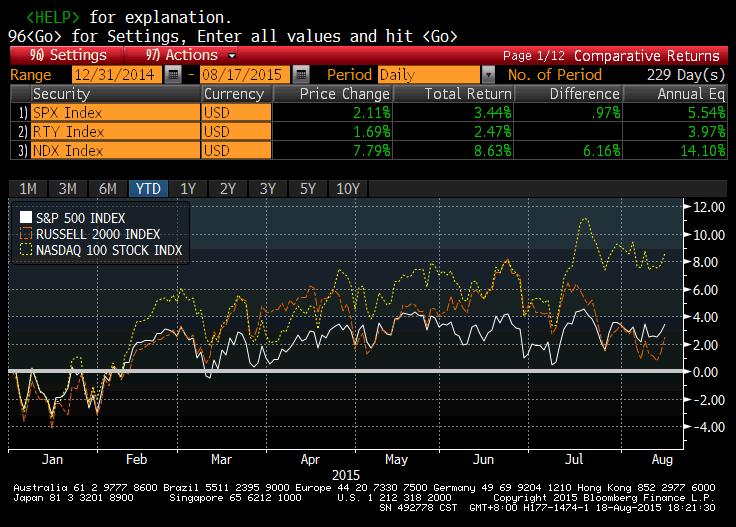
Task: Click NDX total return value 8.63%
Action: [x=492, y=150]
